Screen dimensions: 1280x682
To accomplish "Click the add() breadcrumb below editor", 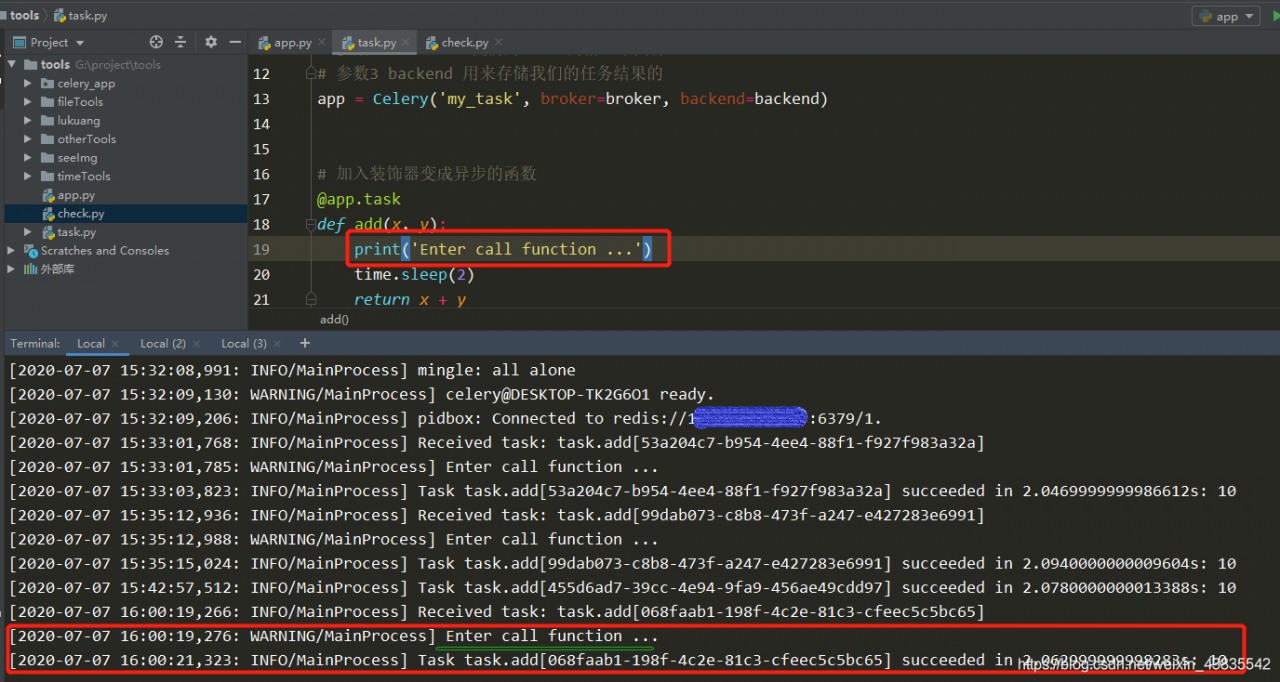I will pos(334,320).
